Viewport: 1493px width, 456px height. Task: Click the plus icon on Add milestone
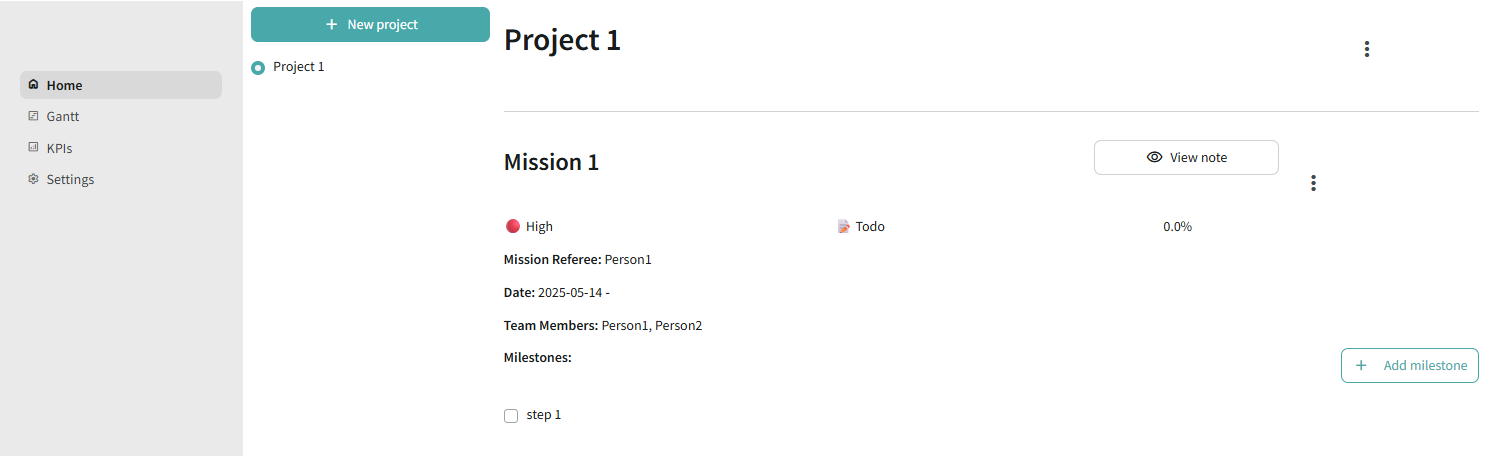point(1360,365)
